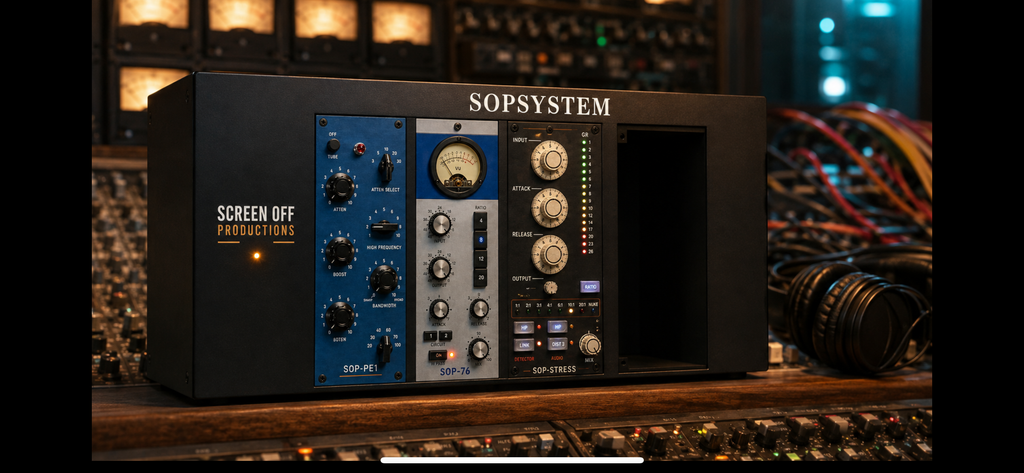
Task: Click the SOP-PE1 module name label
Action: click(360, 369)
